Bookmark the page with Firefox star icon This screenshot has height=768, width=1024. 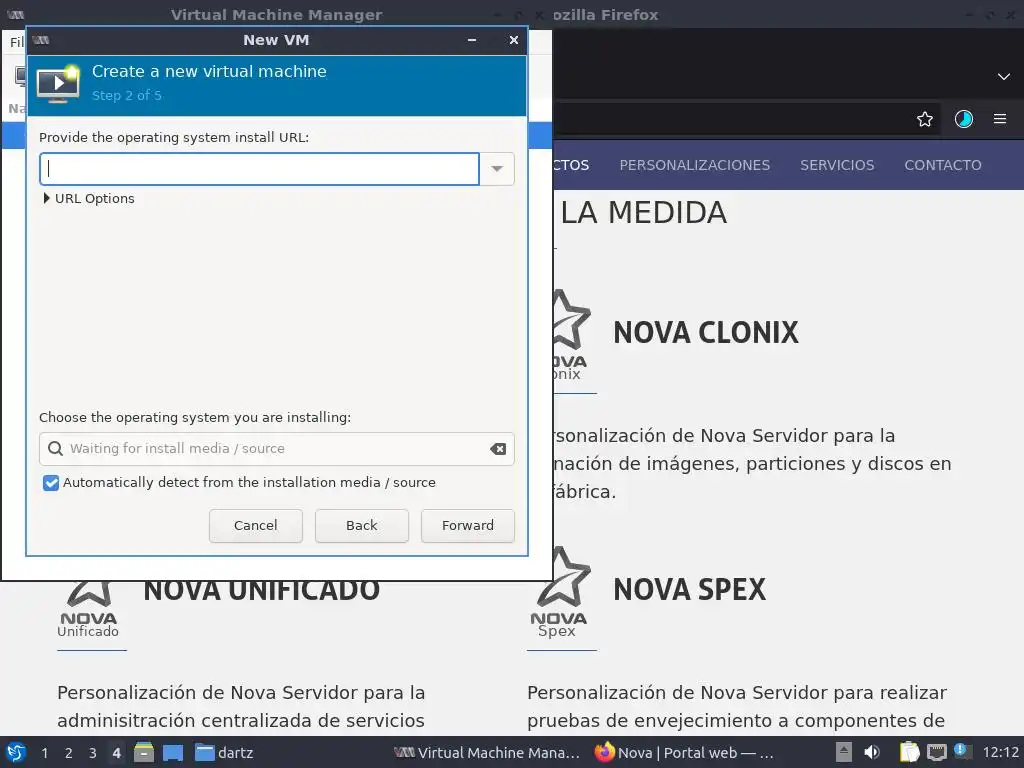click(x=924, y=119)
